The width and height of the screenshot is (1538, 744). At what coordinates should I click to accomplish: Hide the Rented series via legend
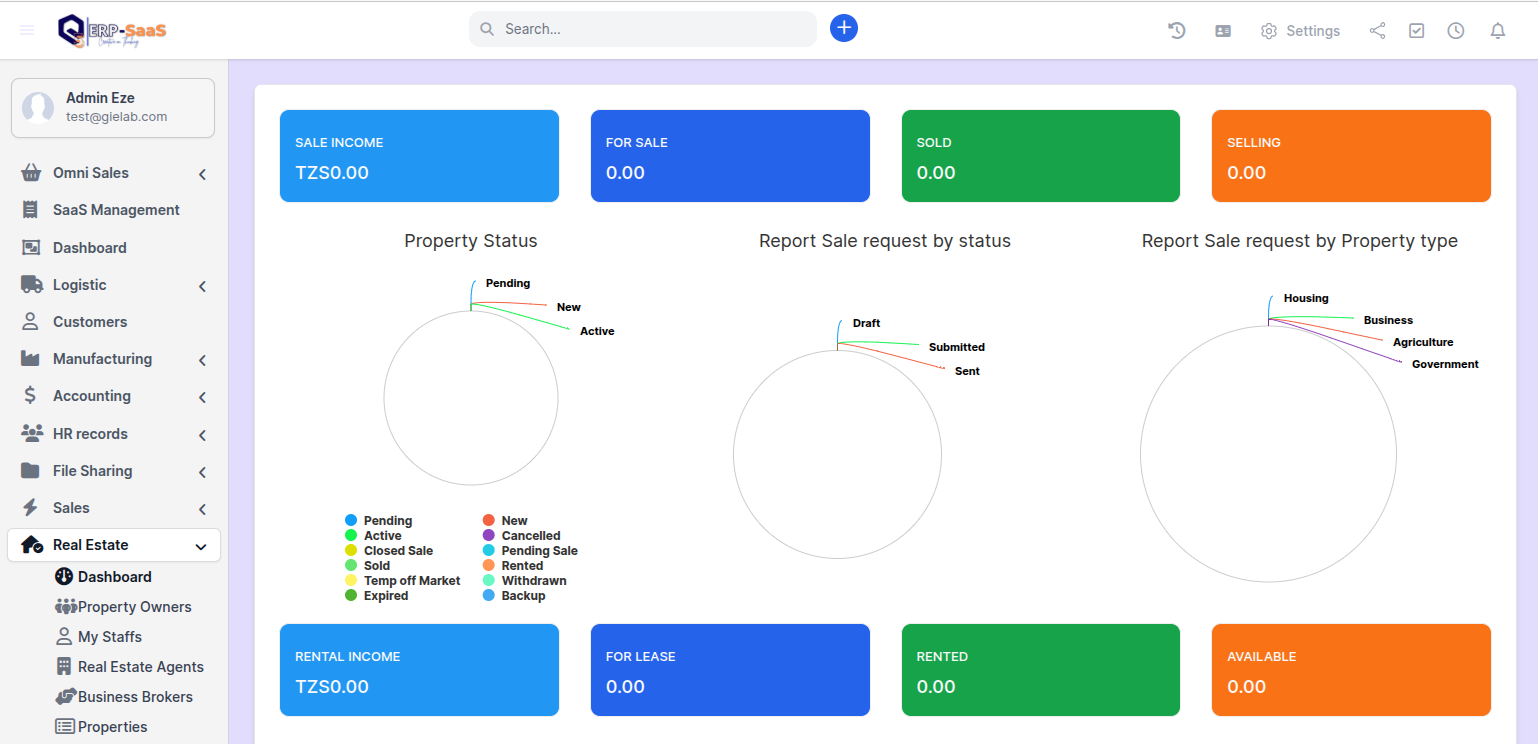click(522, 566)
